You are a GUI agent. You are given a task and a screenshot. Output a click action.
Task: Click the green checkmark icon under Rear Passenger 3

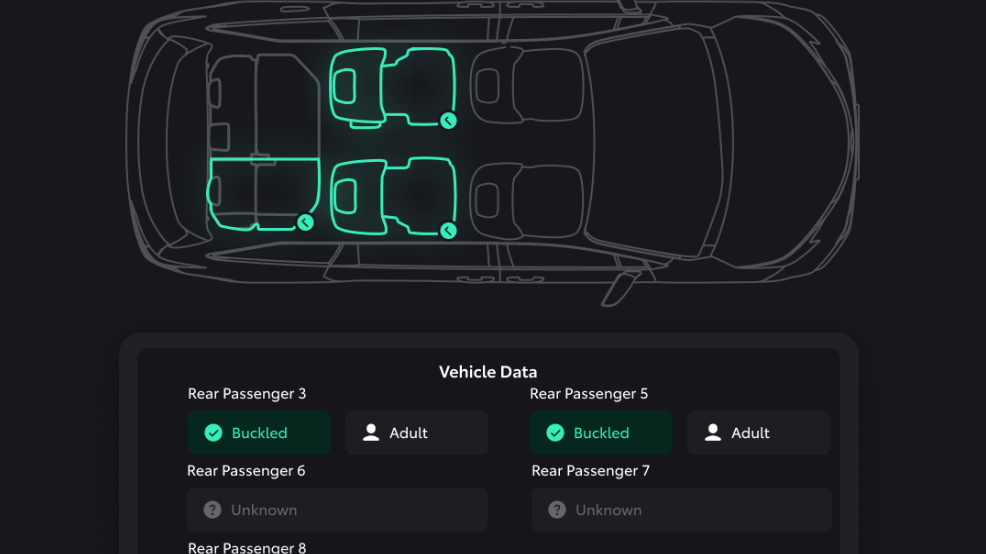click(213, 433)
